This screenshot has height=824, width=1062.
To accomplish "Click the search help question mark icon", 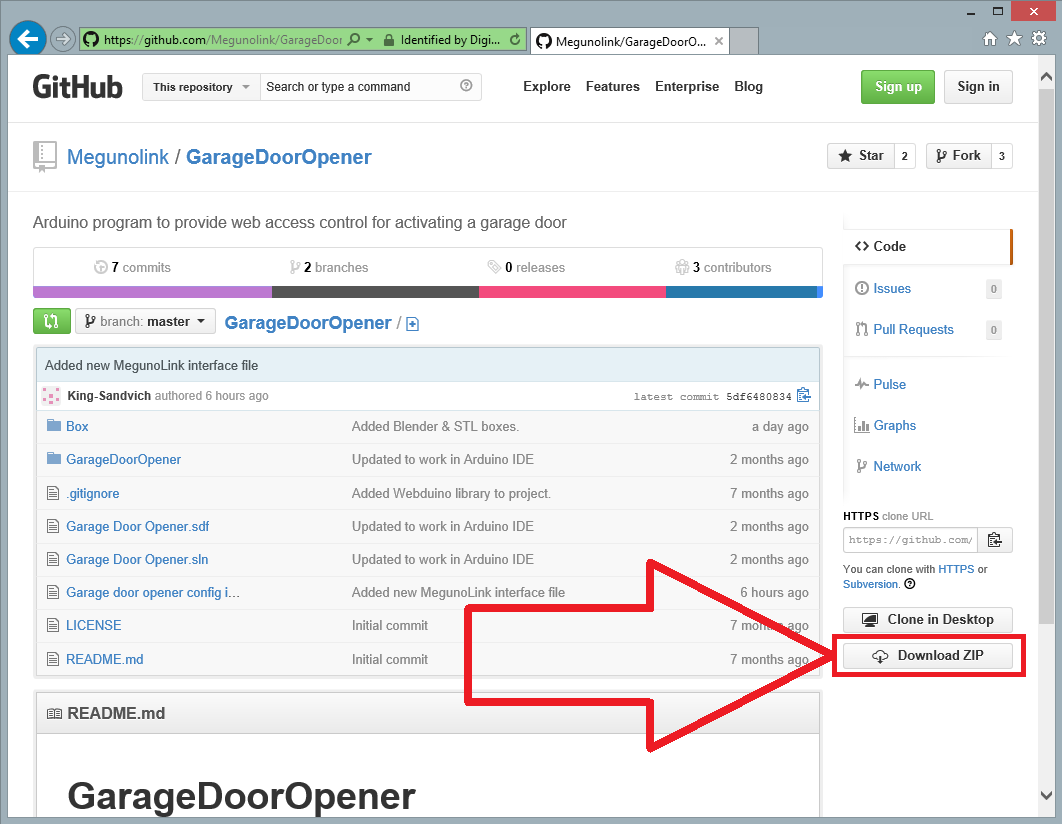I will click(x=466, y=85).
